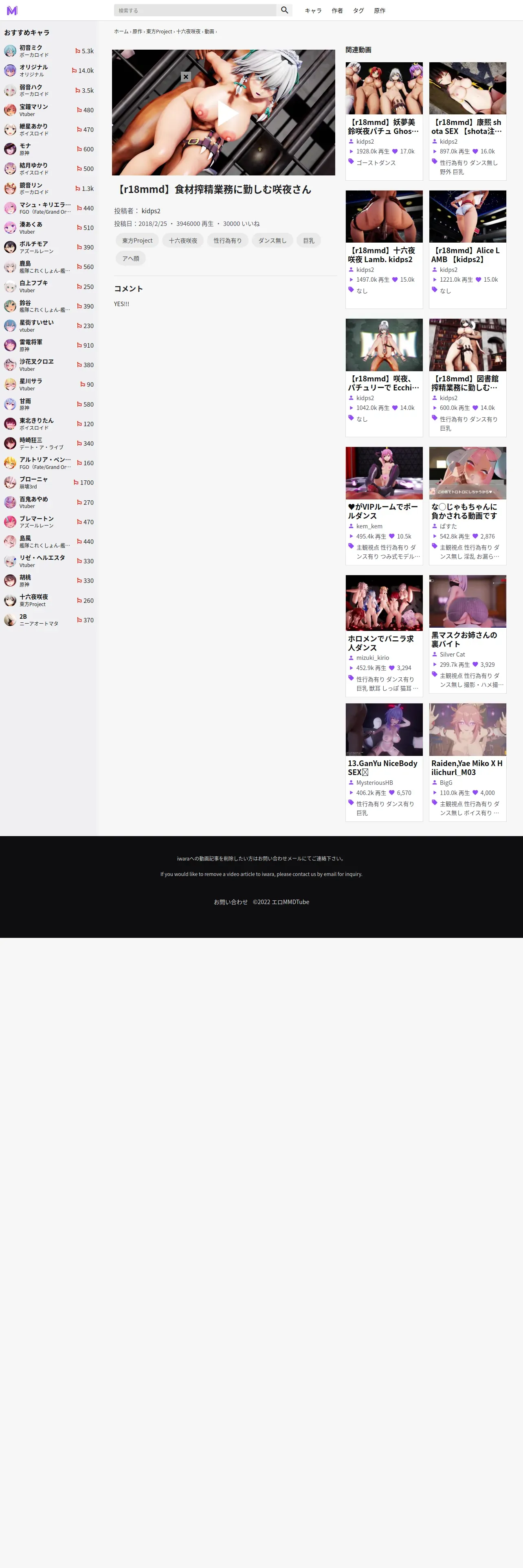Select ブレマートン character name

click(x=37, y=519)
